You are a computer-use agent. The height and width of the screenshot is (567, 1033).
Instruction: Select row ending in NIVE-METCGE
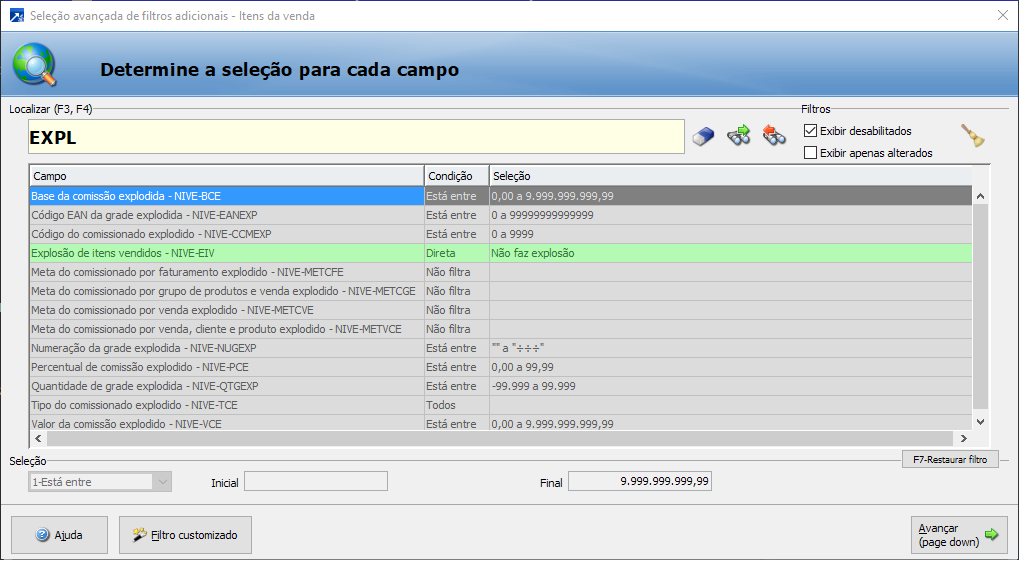[501, 291]
